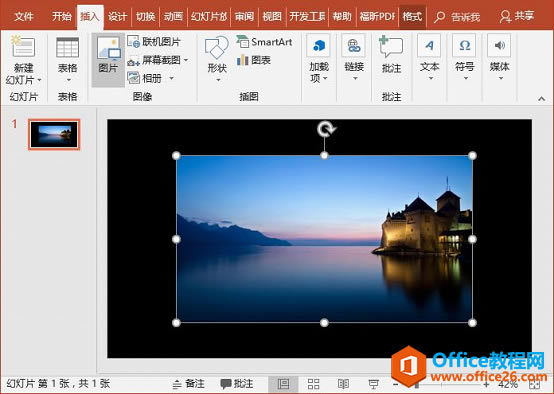Click the zoom slider in status bar
Screen dimensions: 554x394
click(441, 384)
